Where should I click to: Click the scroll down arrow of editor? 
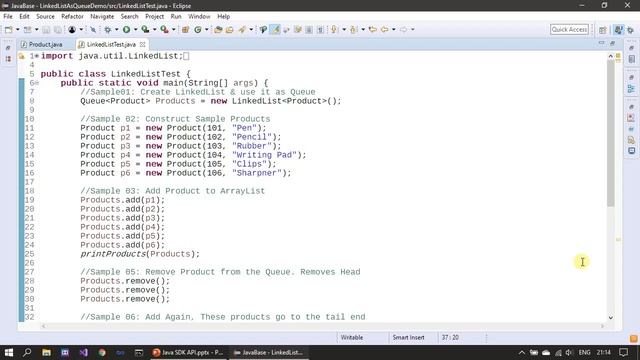pyautogui.click(x=611, y=317)
